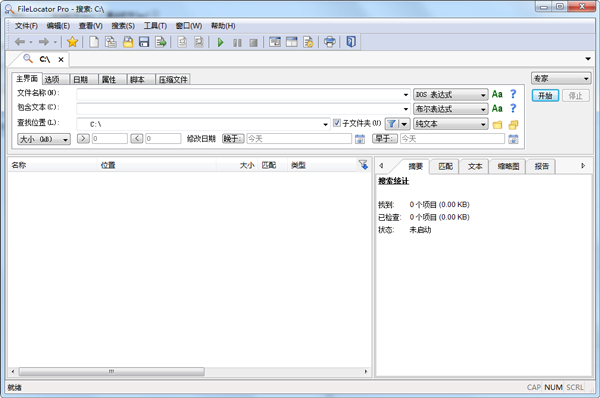Switch to the 匹配 results tab
This screenshot has height=398, width=600.
445,166
